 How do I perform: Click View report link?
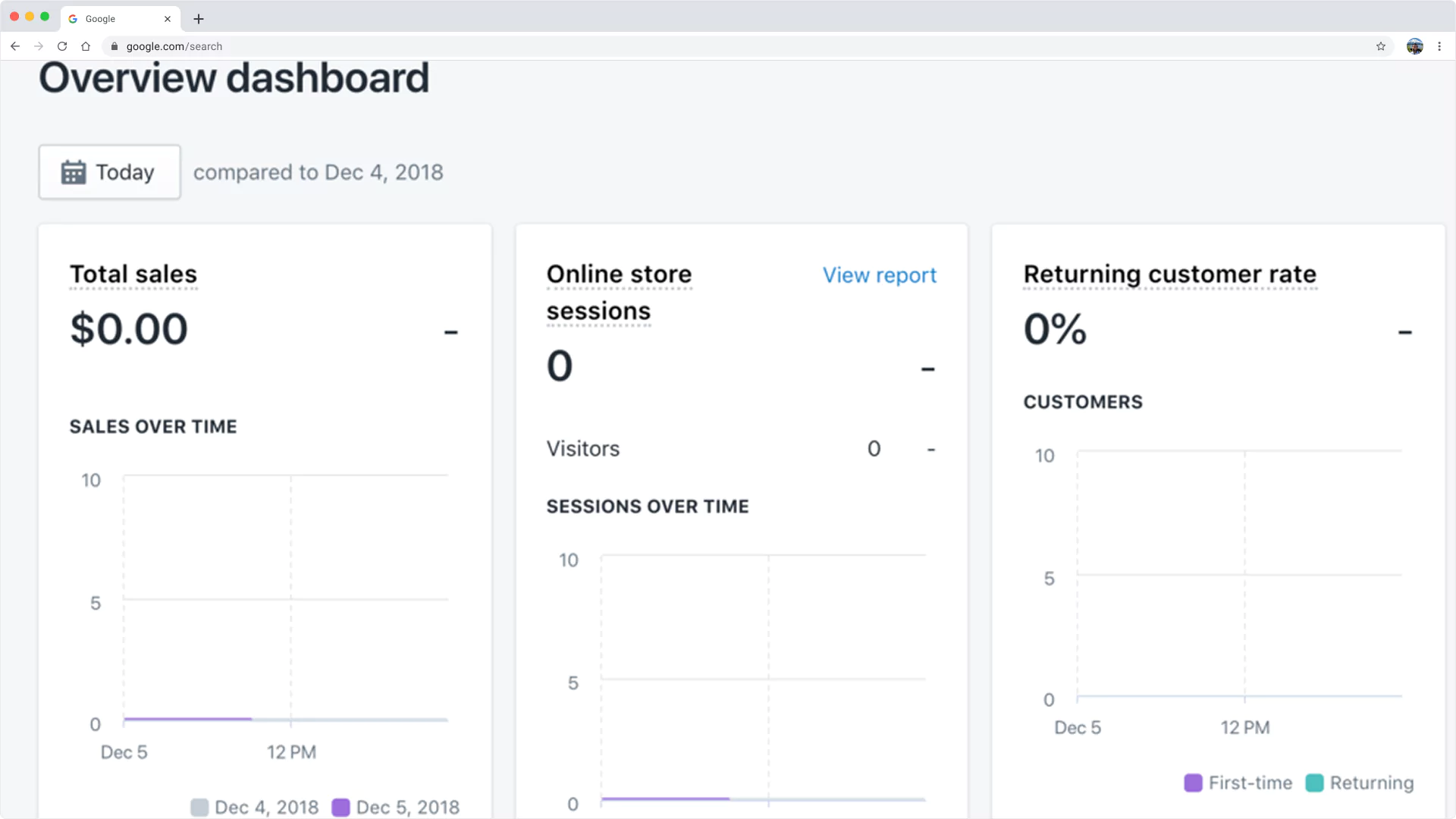pyautogui.click(x=879, y=275)
